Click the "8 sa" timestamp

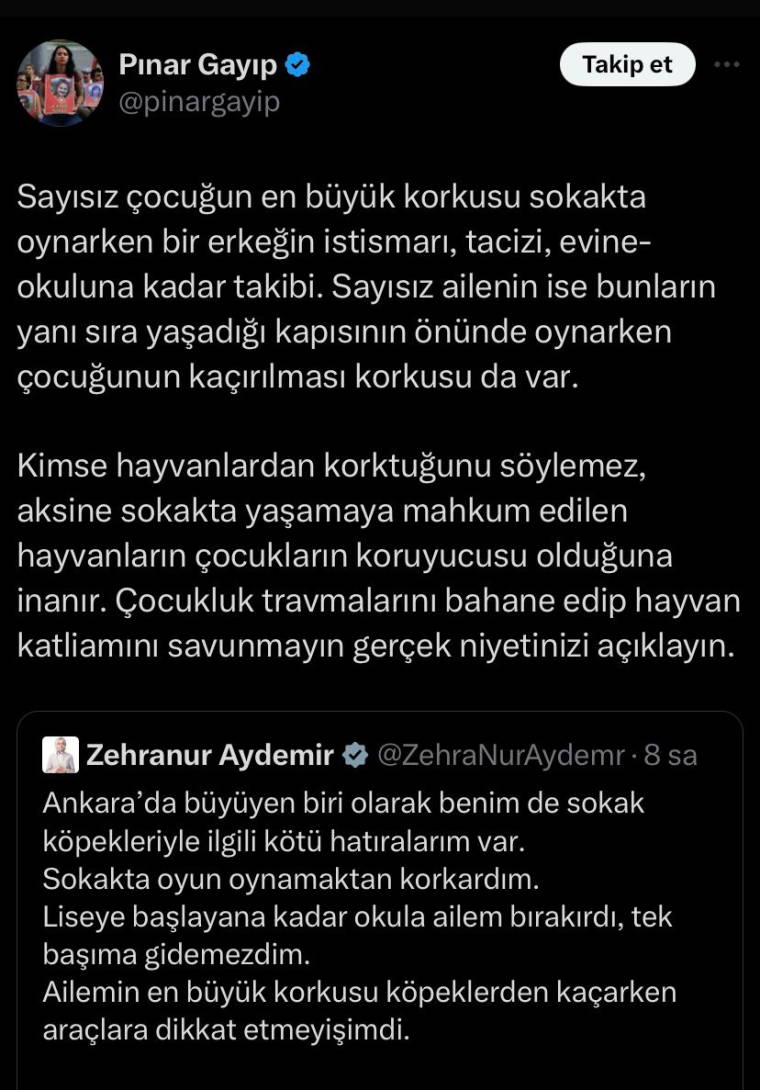(x=670, y=755)
